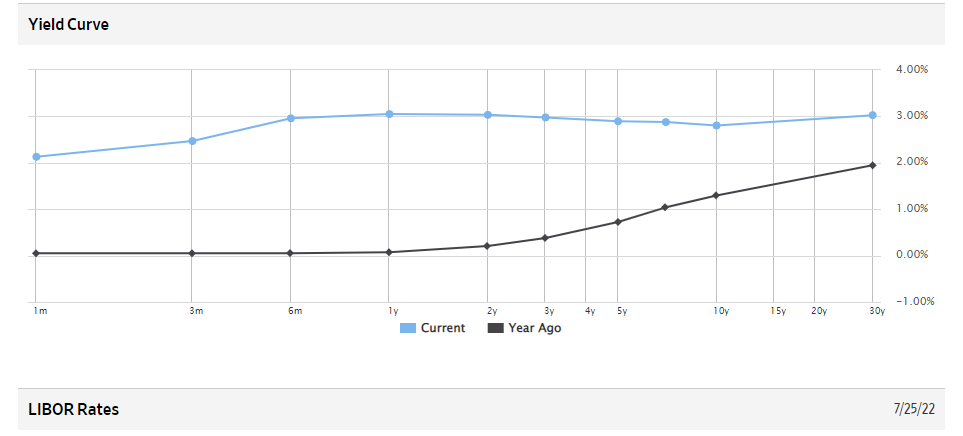Click the Current line's 10y data point
The image size is (963, 436).
(716, 126)
